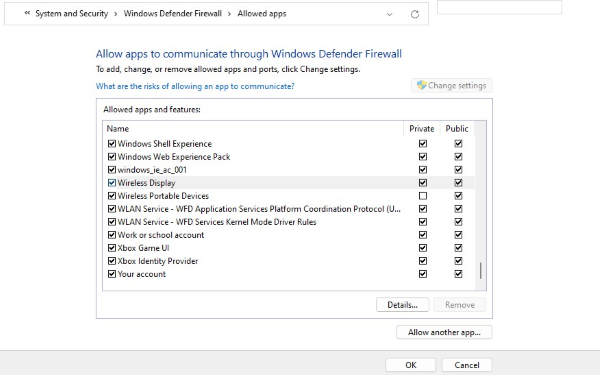Click Allow another app... button

tap(444, 332)
